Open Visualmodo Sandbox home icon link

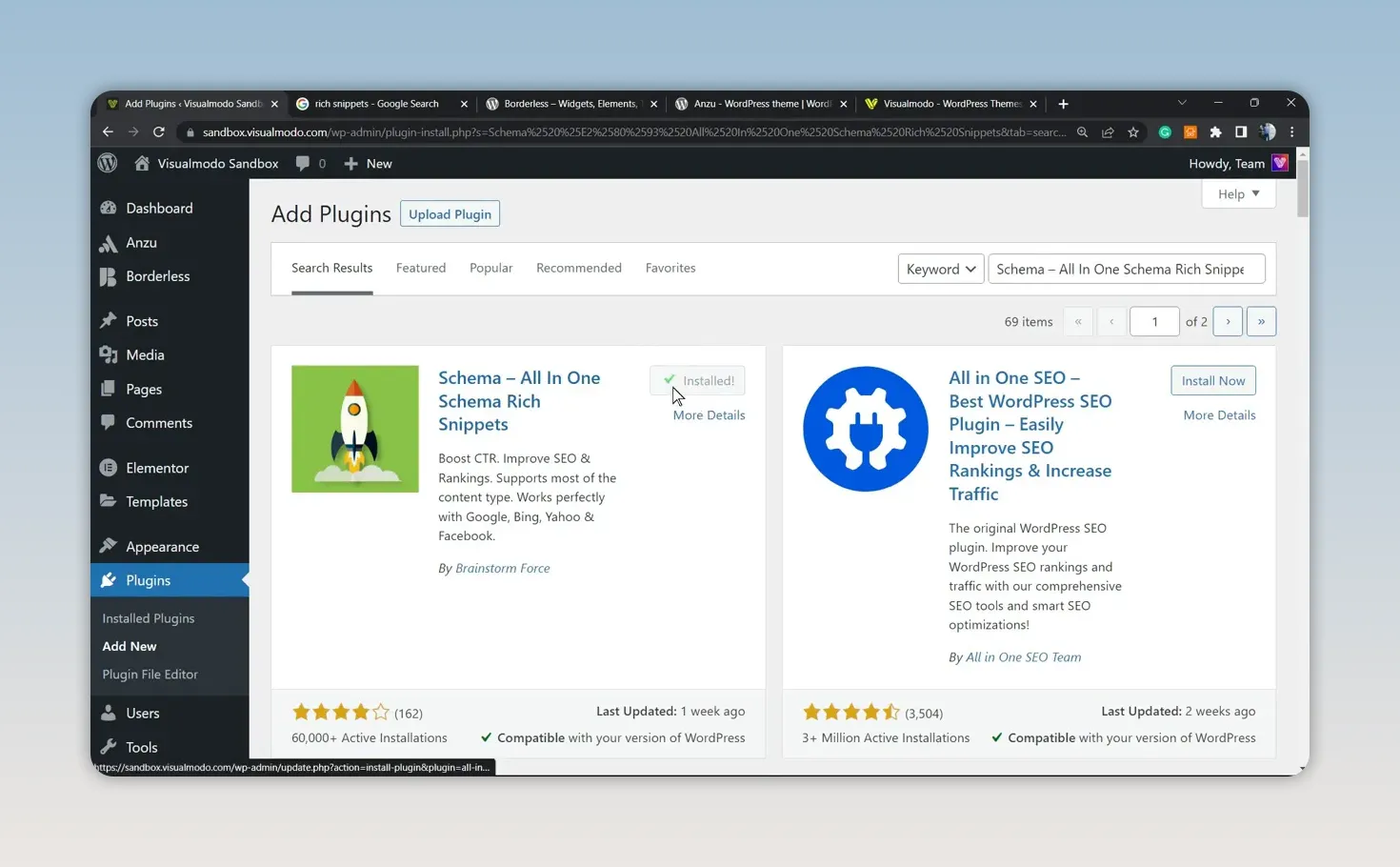142,163
